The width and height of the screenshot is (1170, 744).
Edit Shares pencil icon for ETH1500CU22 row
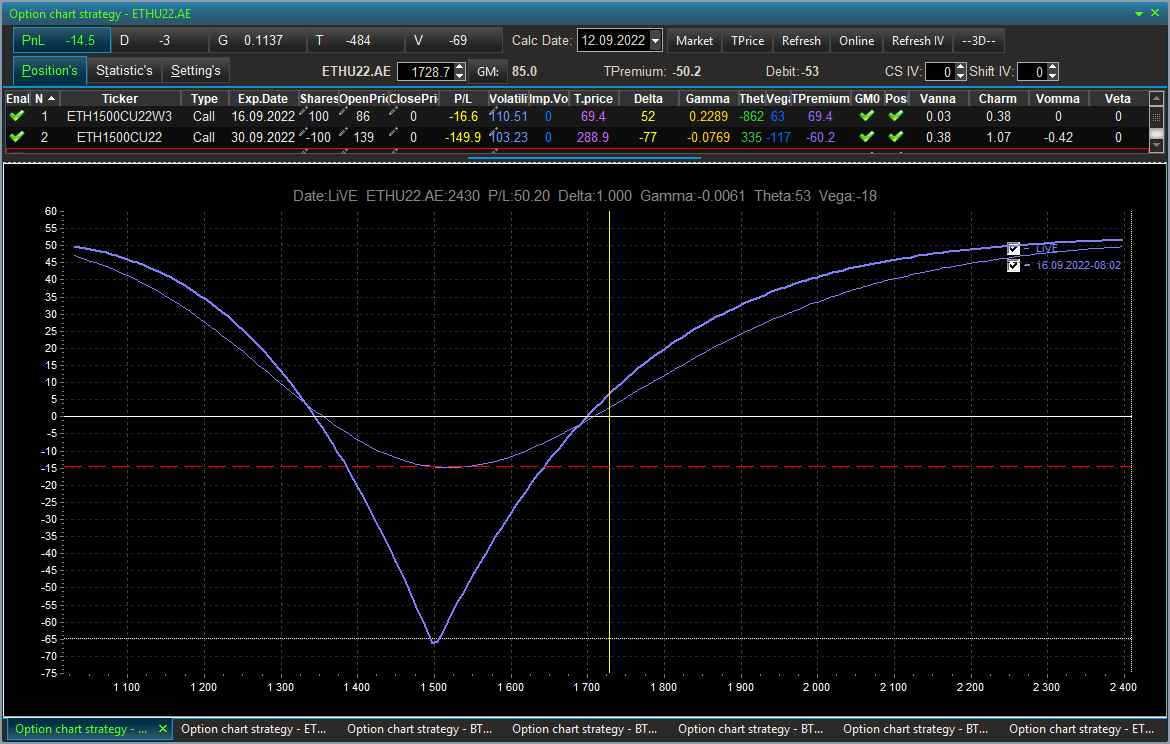tap(303, 132)
